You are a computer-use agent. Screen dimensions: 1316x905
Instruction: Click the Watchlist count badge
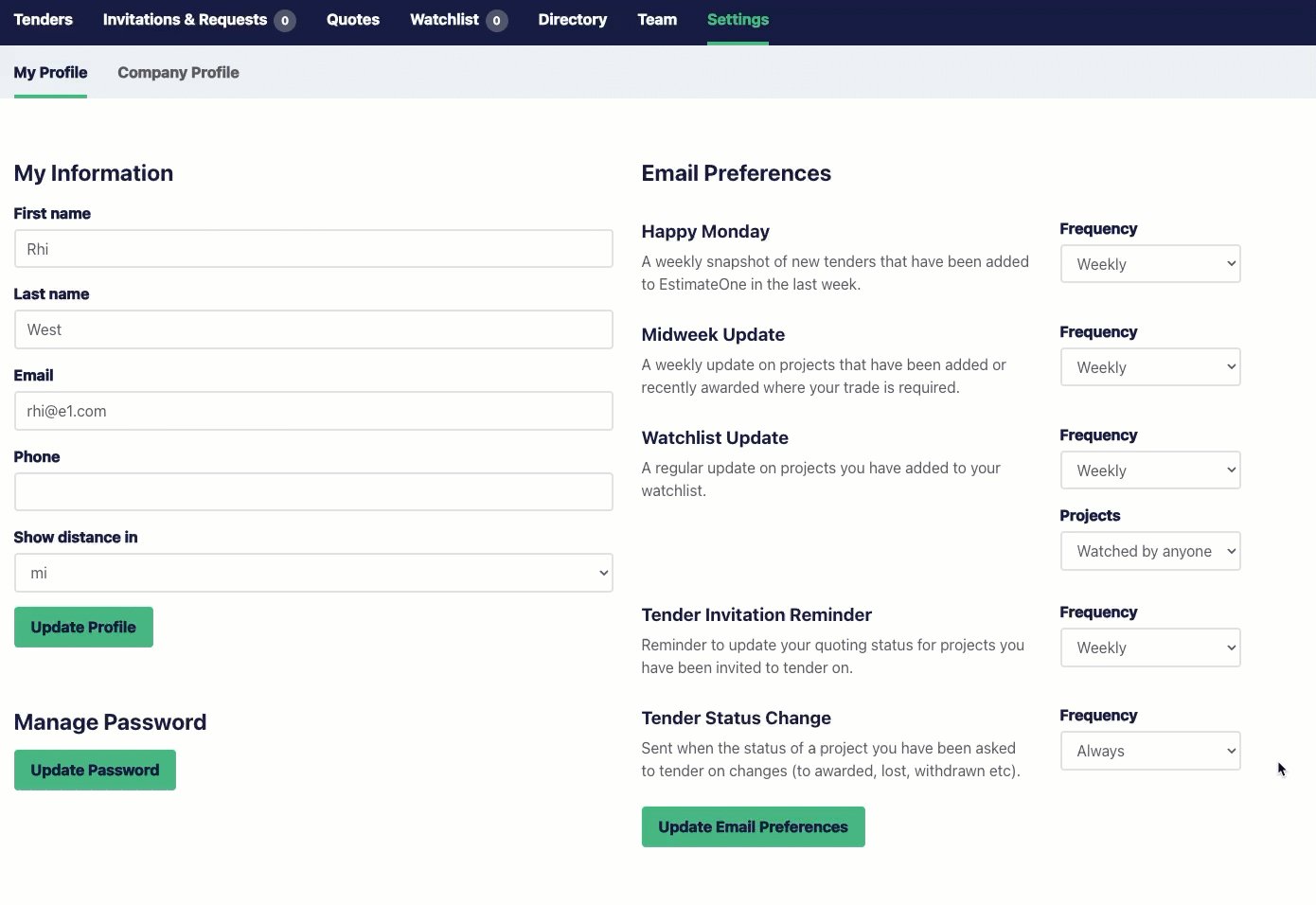[497, 21]
